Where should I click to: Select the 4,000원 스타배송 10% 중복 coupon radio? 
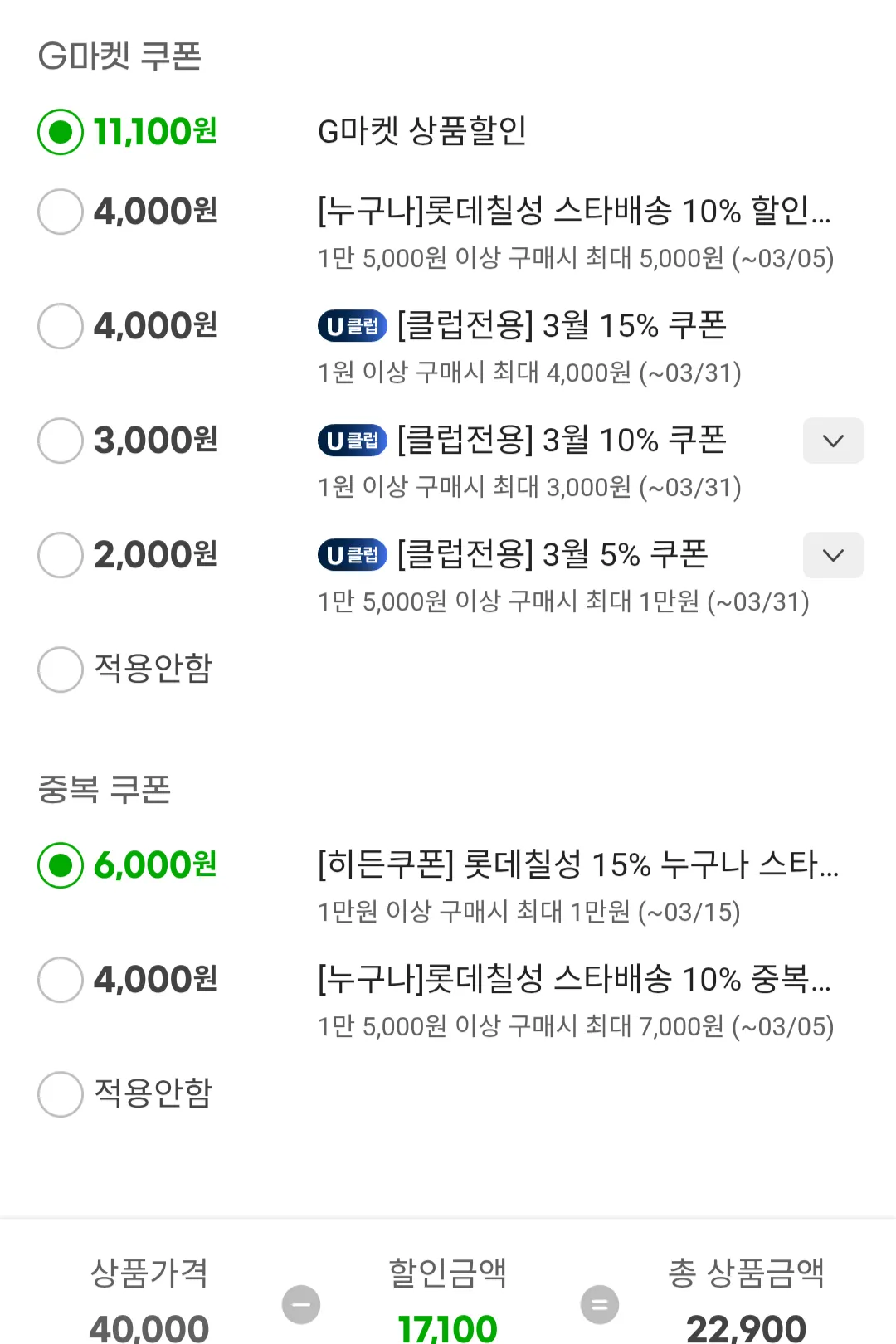61,980
